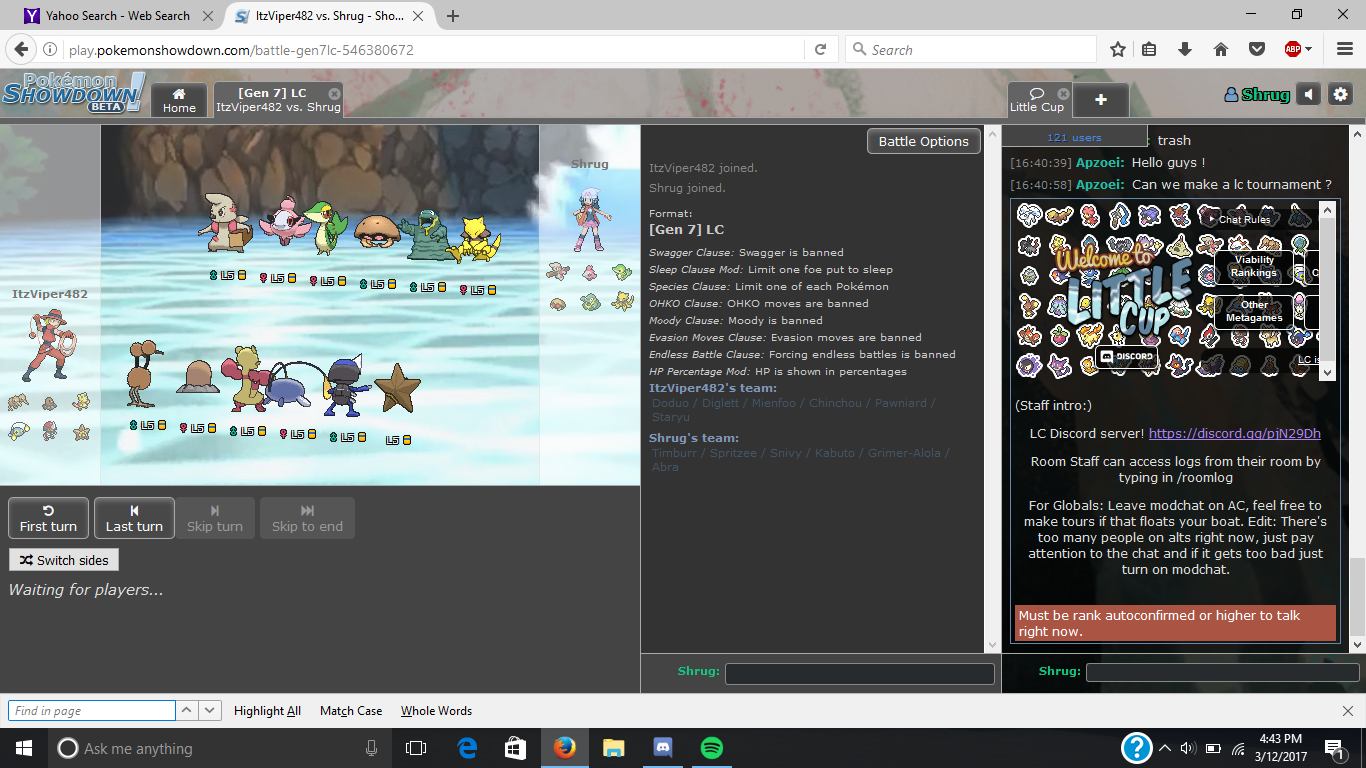Open Spotify from the taskbar
This screenshot has height=768, width=1366.
pyautogui.click(x=711, y=748)
